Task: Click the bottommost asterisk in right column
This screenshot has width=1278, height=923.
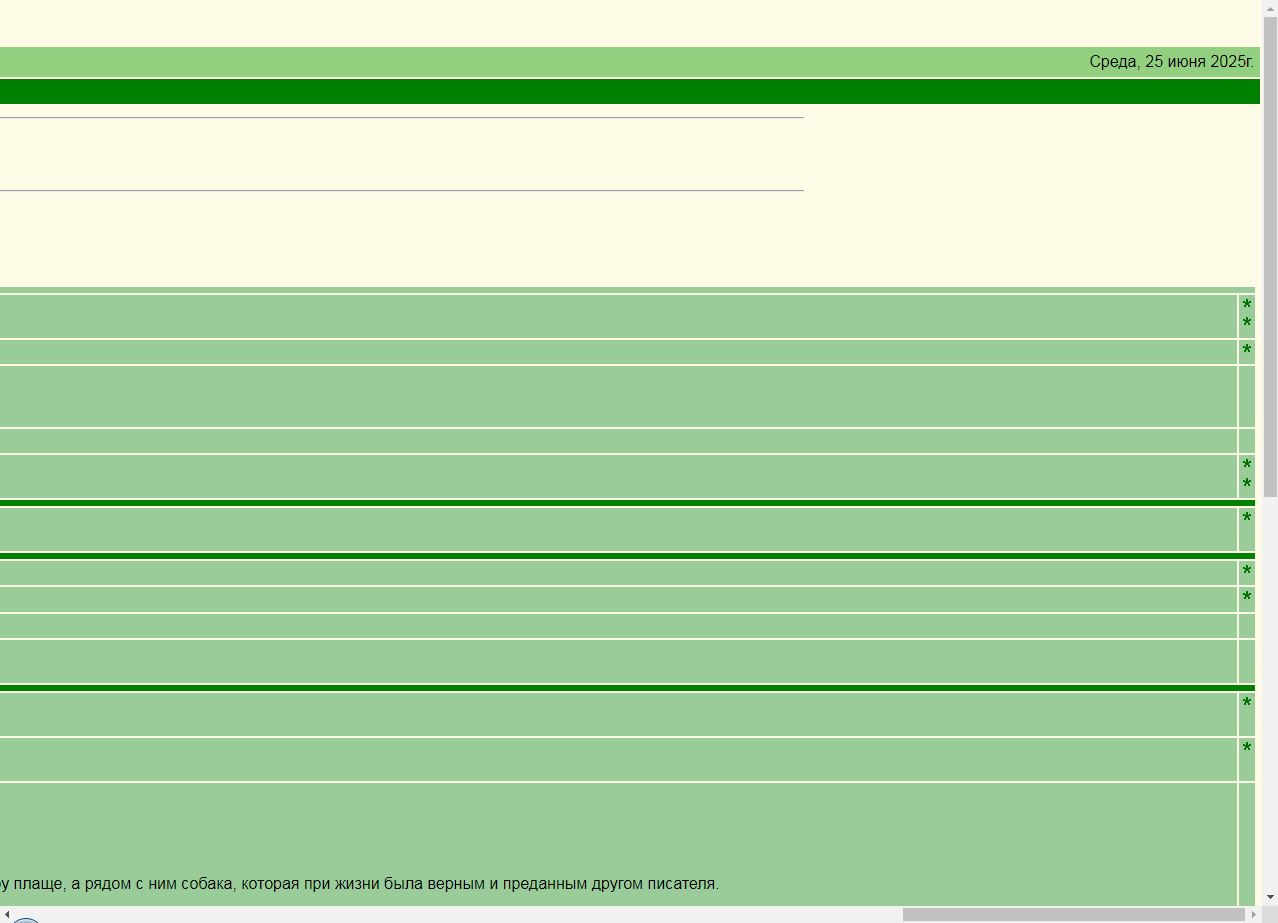Action: tap(1246, 749)
